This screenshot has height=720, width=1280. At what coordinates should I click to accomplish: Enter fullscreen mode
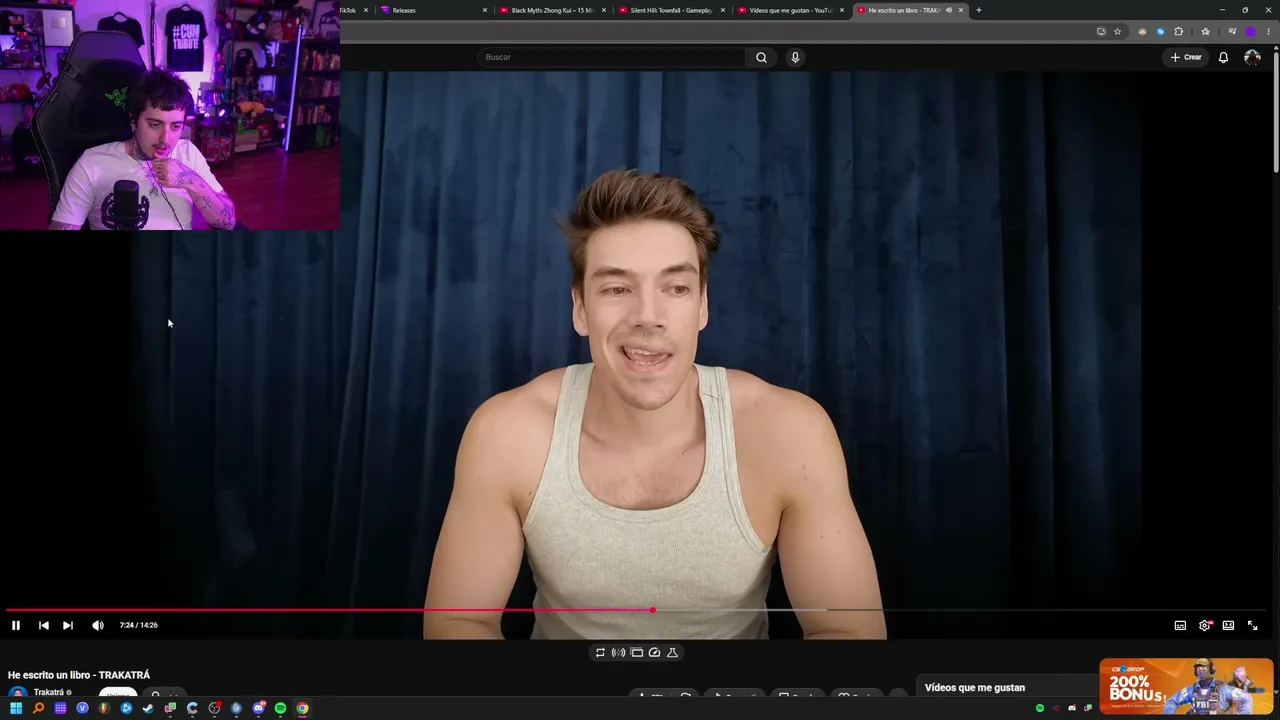[x=1252, y=625]
